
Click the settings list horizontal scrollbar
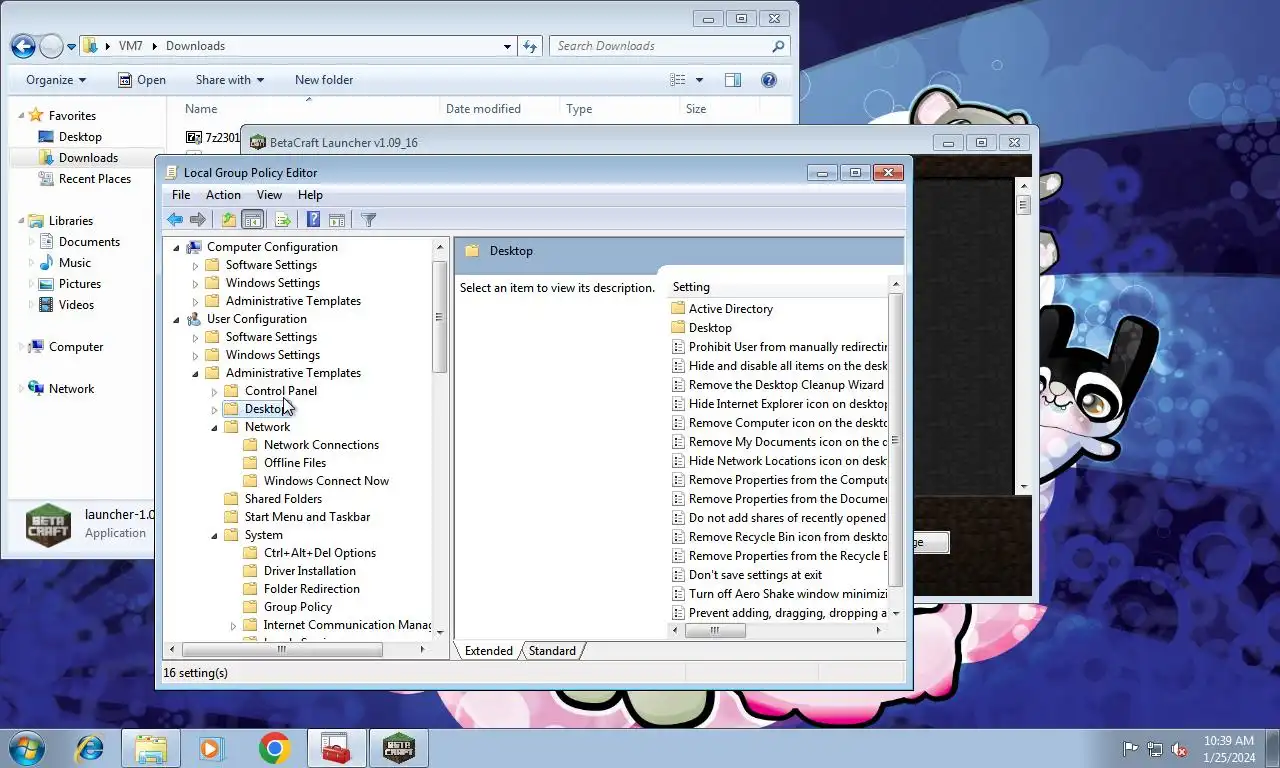click(776, 631)
